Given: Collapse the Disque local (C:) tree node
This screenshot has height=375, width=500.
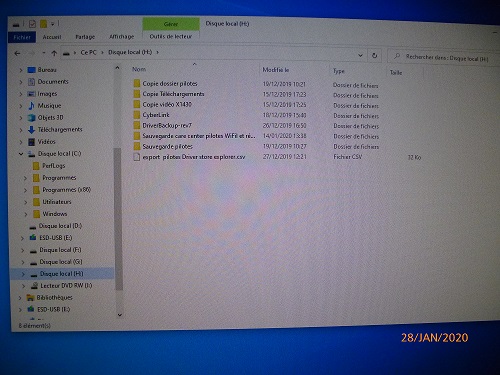Looking at the screenshot, I should (x=21, y=154).
